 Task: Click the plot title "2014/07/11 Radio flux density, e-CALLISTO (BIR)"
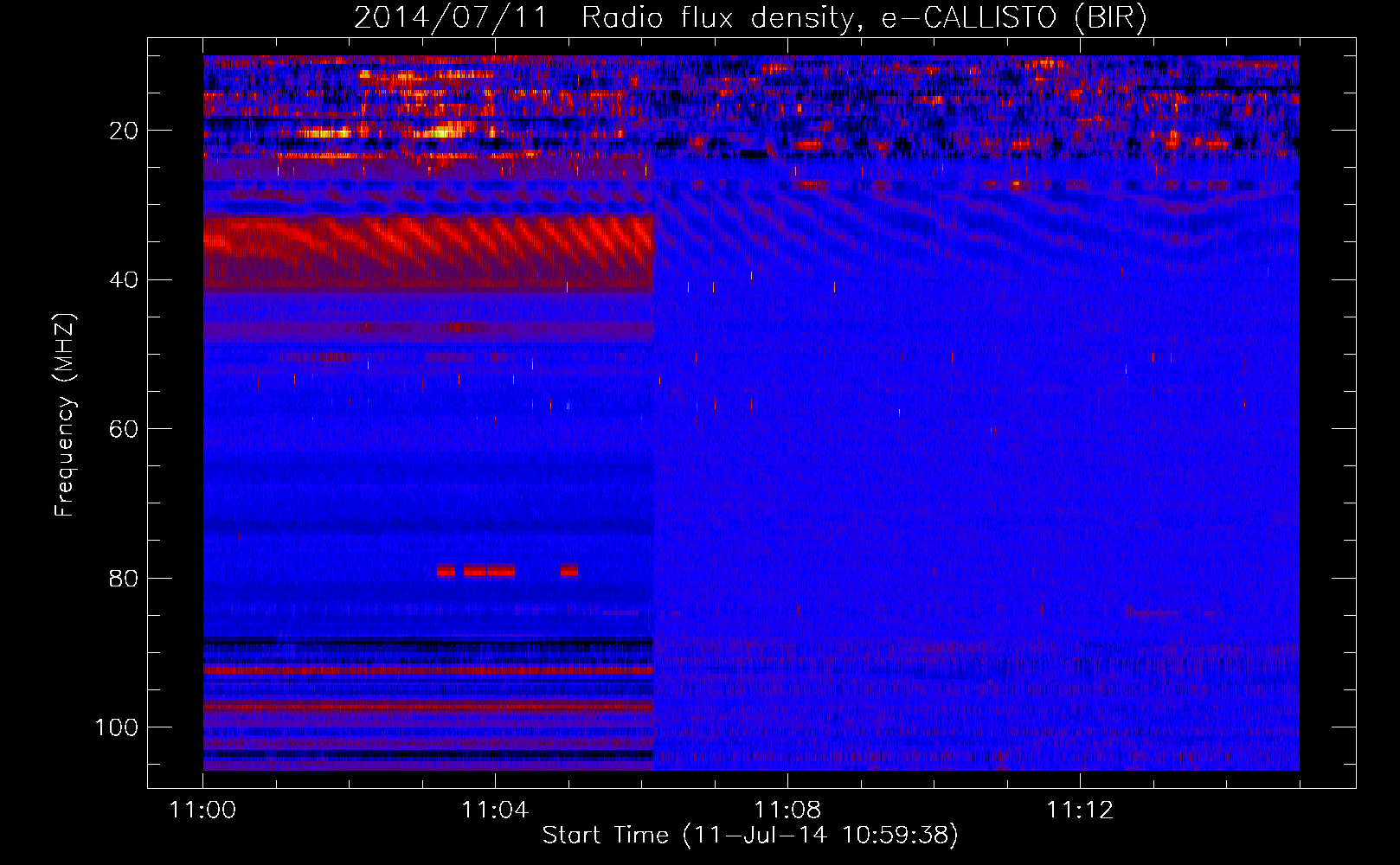[750, 17]
